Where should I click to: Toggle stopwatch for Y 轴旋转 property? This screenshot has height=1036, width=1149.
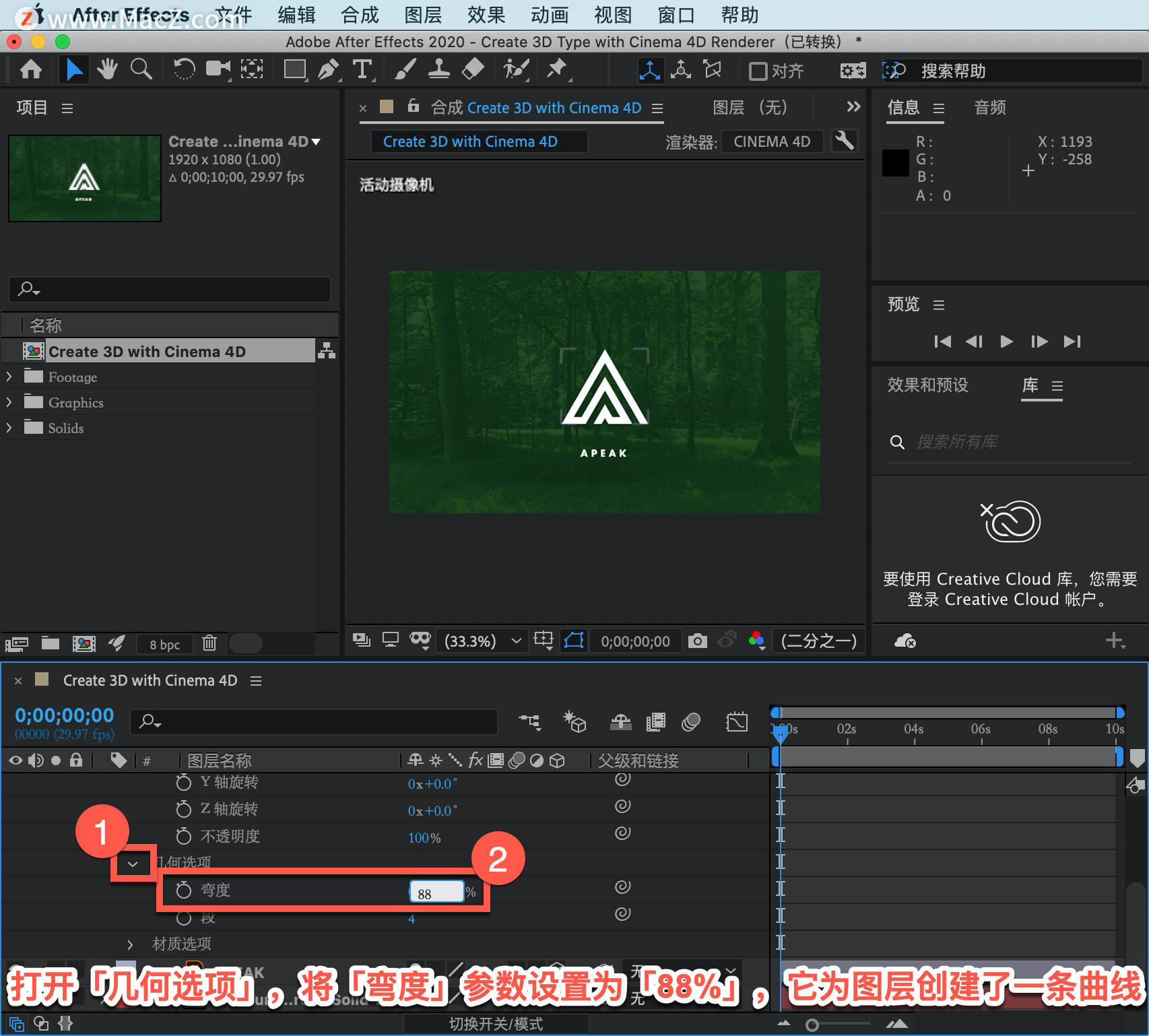point(183,782)
